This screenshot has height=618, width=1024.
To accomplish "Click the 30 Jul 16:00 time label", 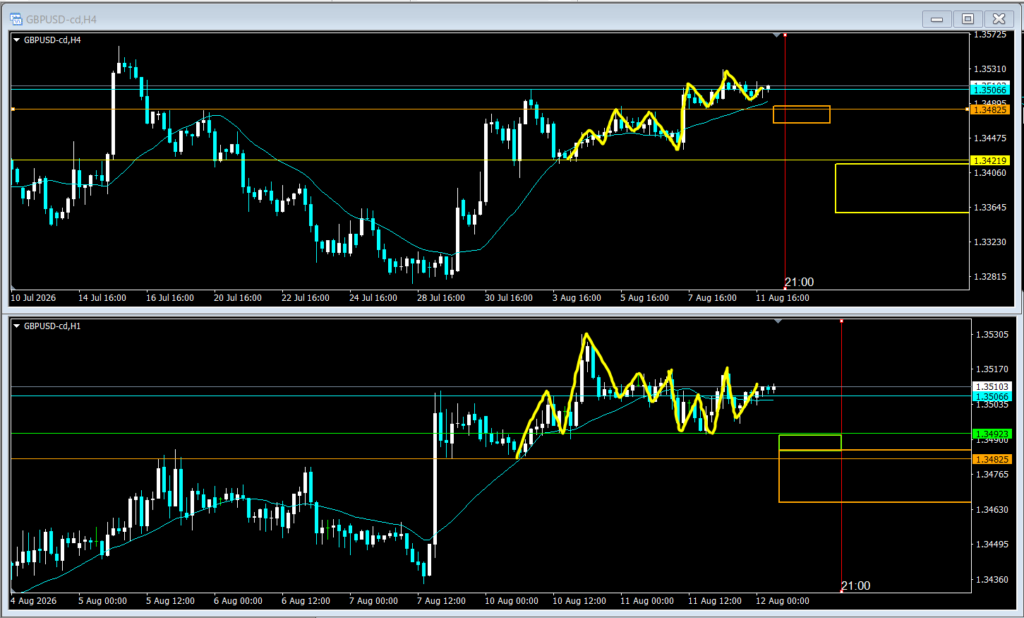I will pos(508,298).
